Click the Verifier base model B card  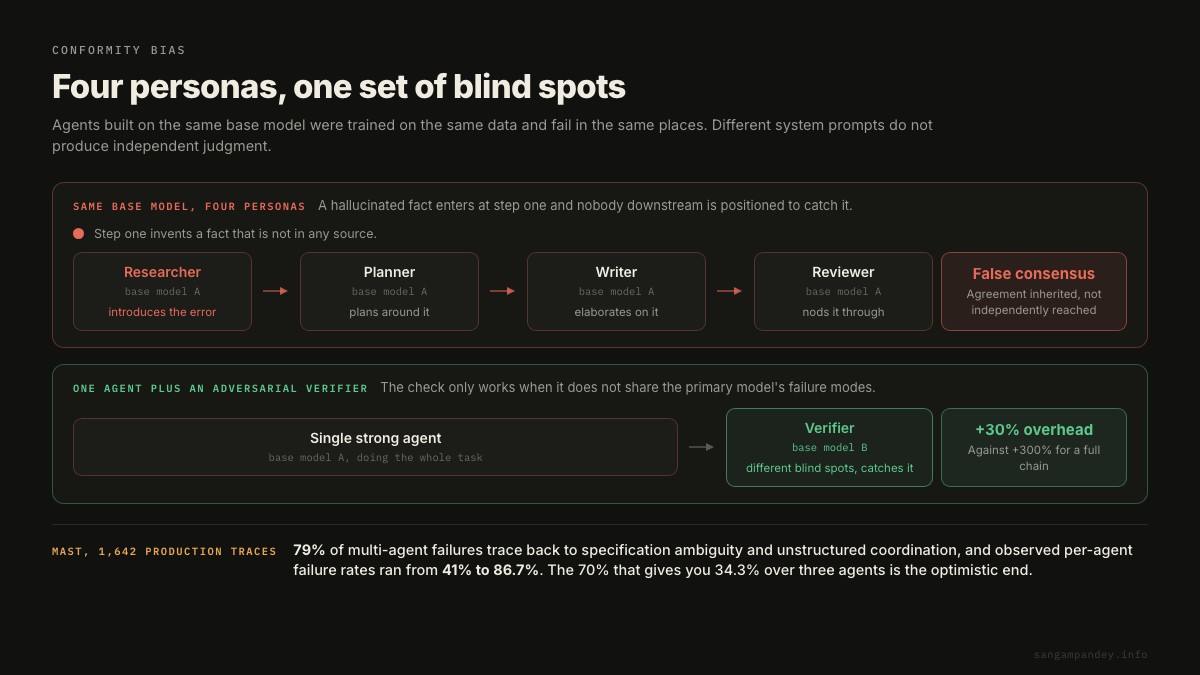(829, 447)
